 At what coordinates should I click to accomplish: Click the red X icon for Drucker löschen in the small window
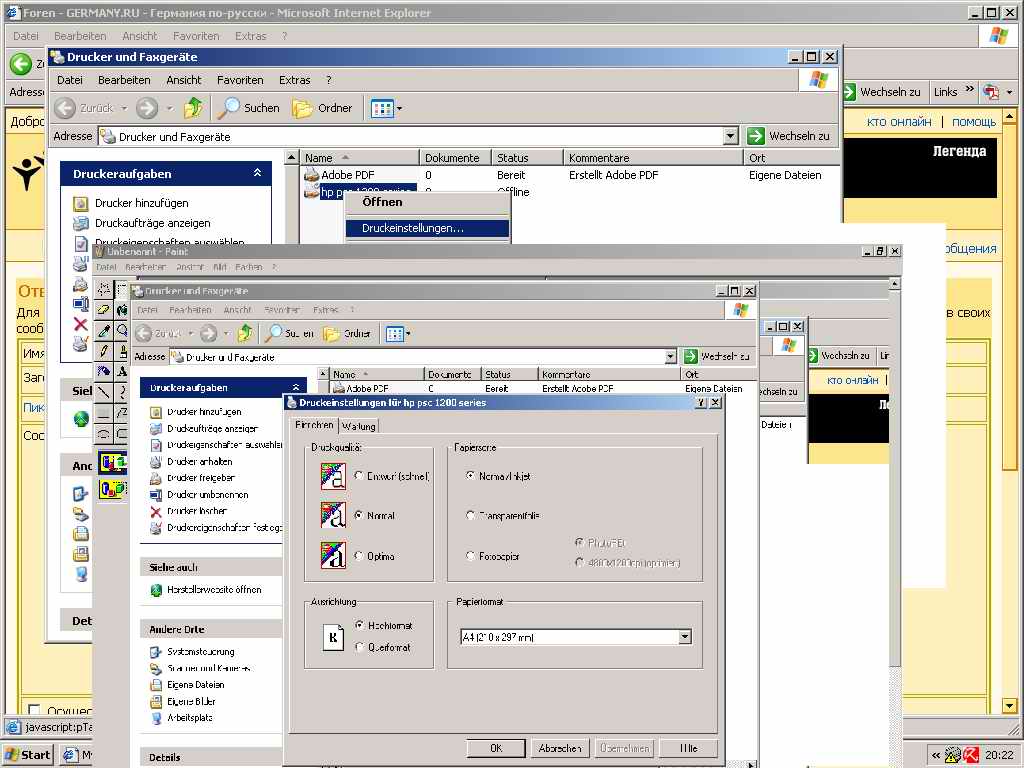click(155, 511)
